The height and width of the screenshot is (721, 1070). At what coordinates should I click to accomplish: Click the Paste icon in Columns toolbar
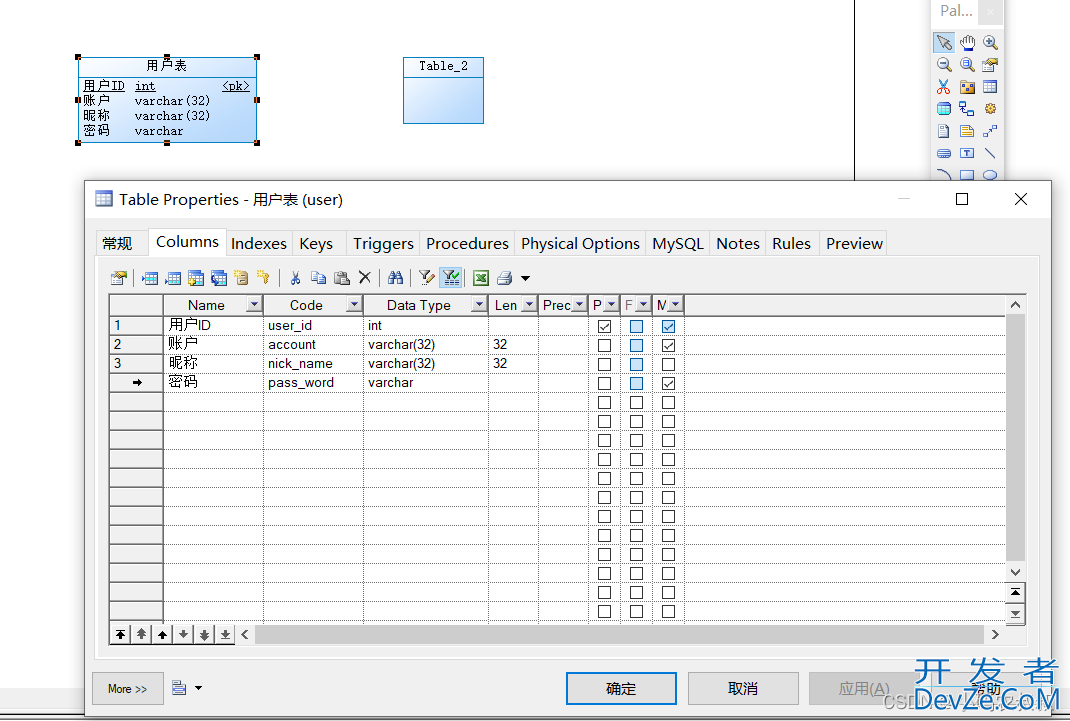(341, 278)
